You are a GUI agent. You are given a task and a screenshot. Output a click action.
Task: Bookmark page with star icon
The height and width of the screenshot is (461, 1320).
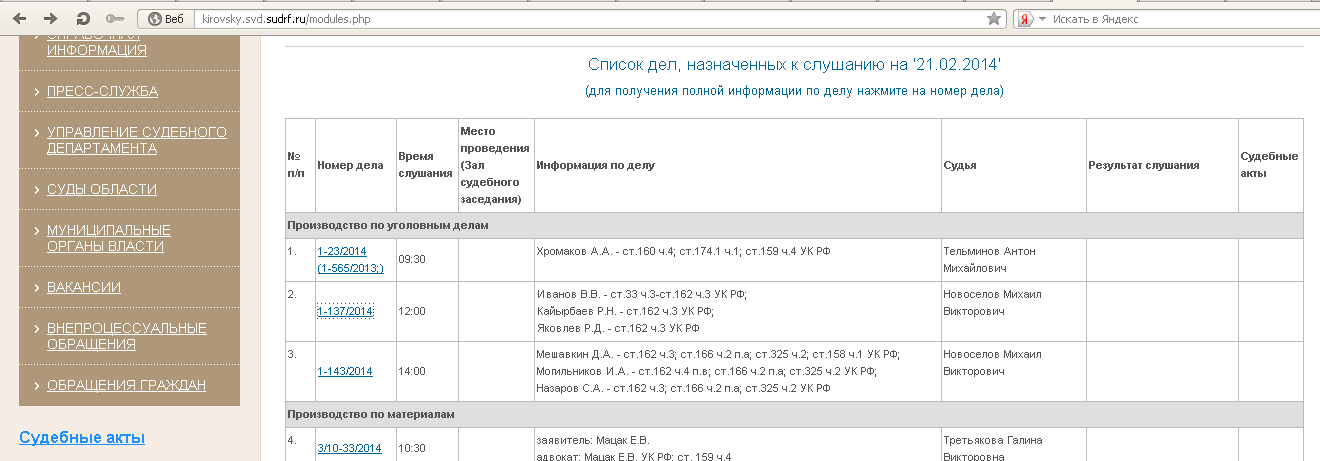(993, 19)
